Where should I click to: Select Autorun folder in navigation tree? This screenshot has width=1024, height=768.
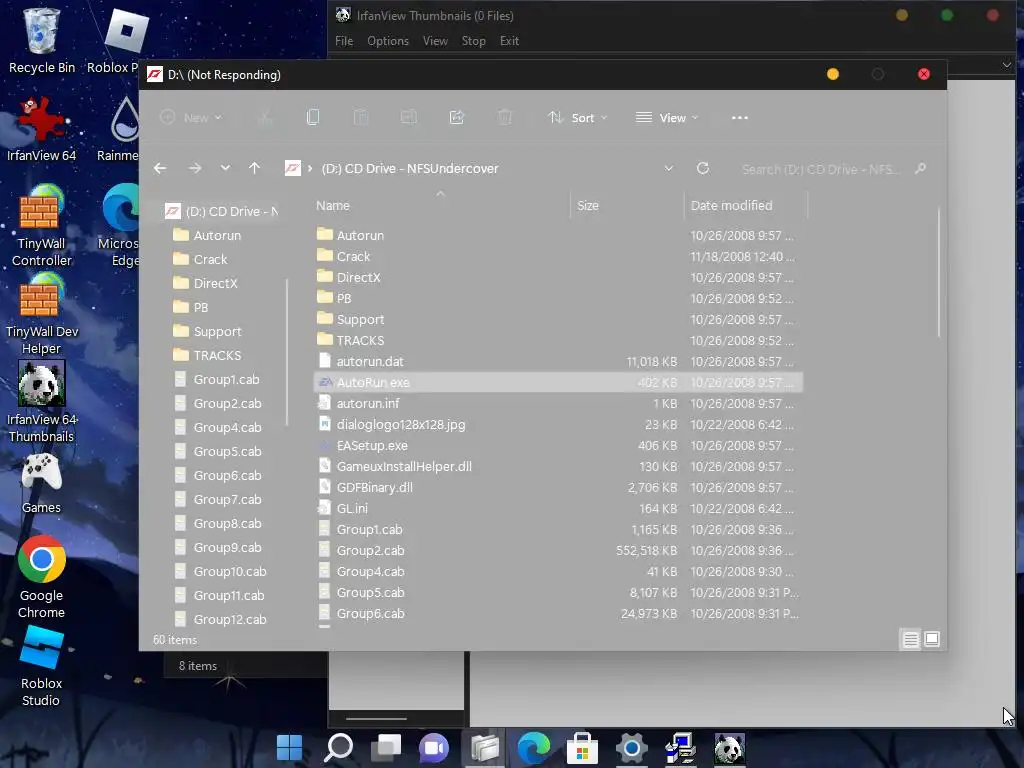pyautogui.click(x=217, y=235)
